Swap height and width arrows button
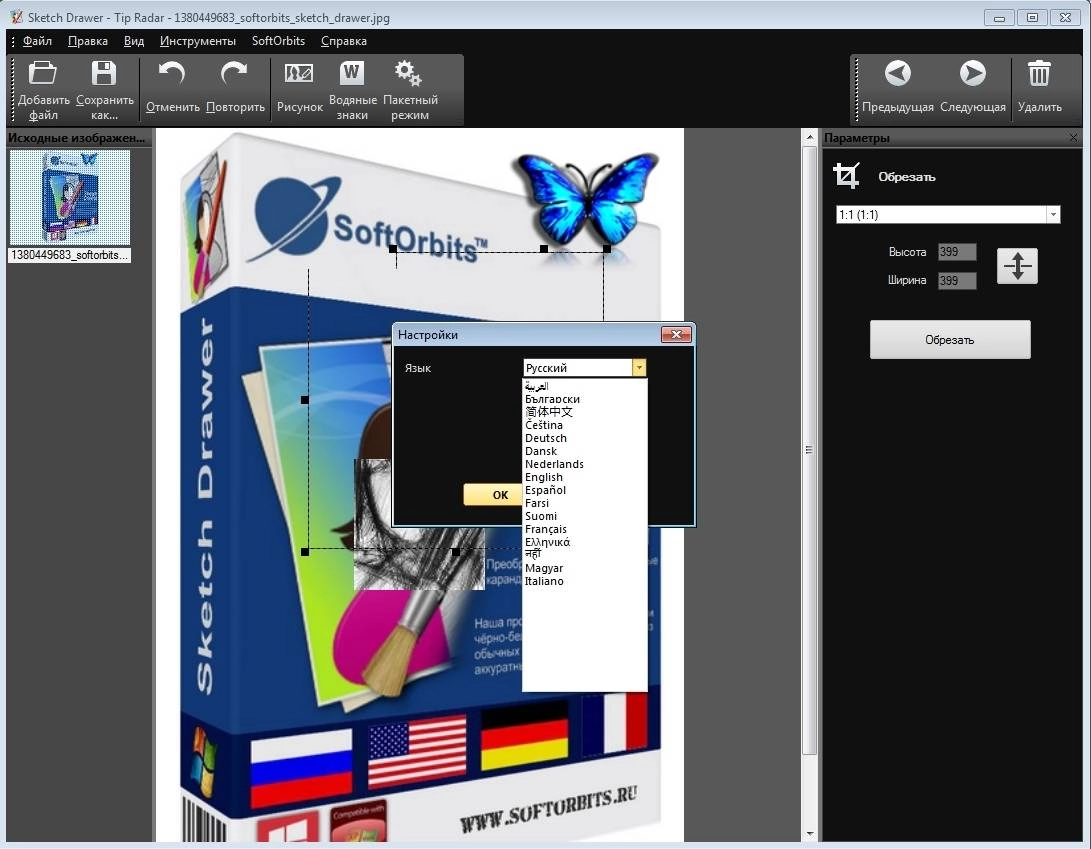The width and height of the screenshot is (1091, 849). pos(1017,266)
